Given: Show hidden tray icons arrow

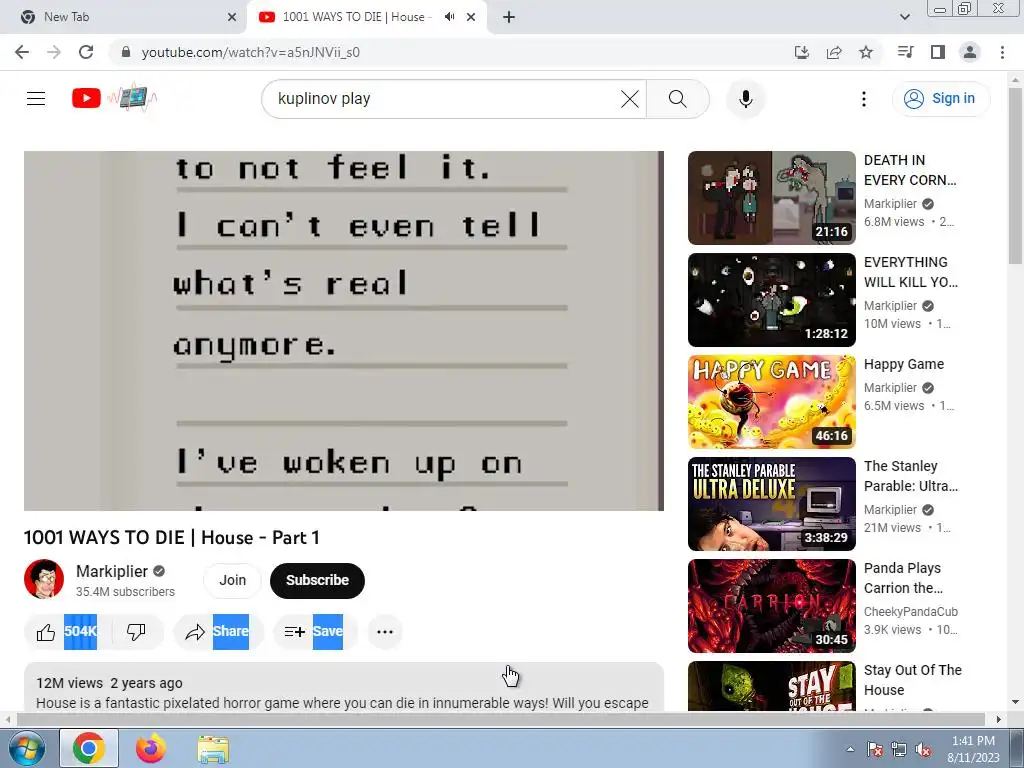Looking at the screenshot, I should (850, 749).
